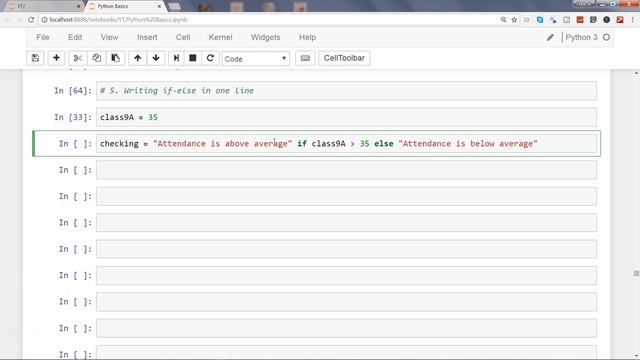
Task: Open the command palette keyboard icon
Action: tap(305, 58)
